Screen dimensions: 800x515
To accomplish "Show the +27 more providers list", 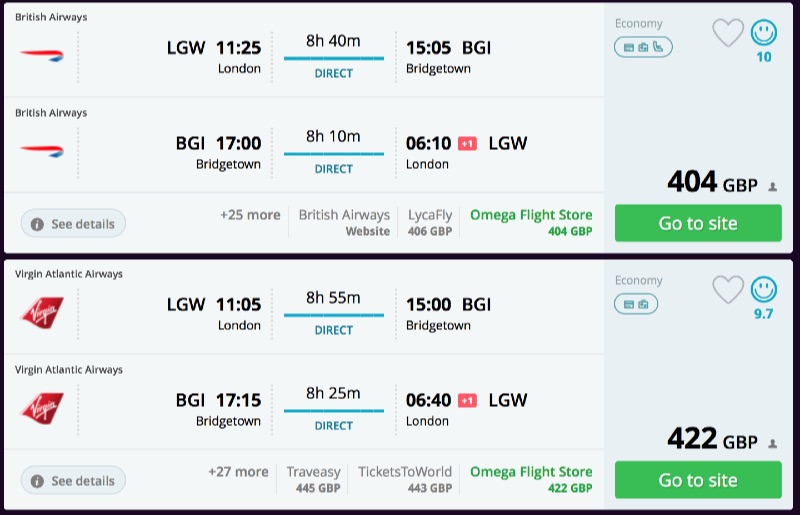I will 238,472.
